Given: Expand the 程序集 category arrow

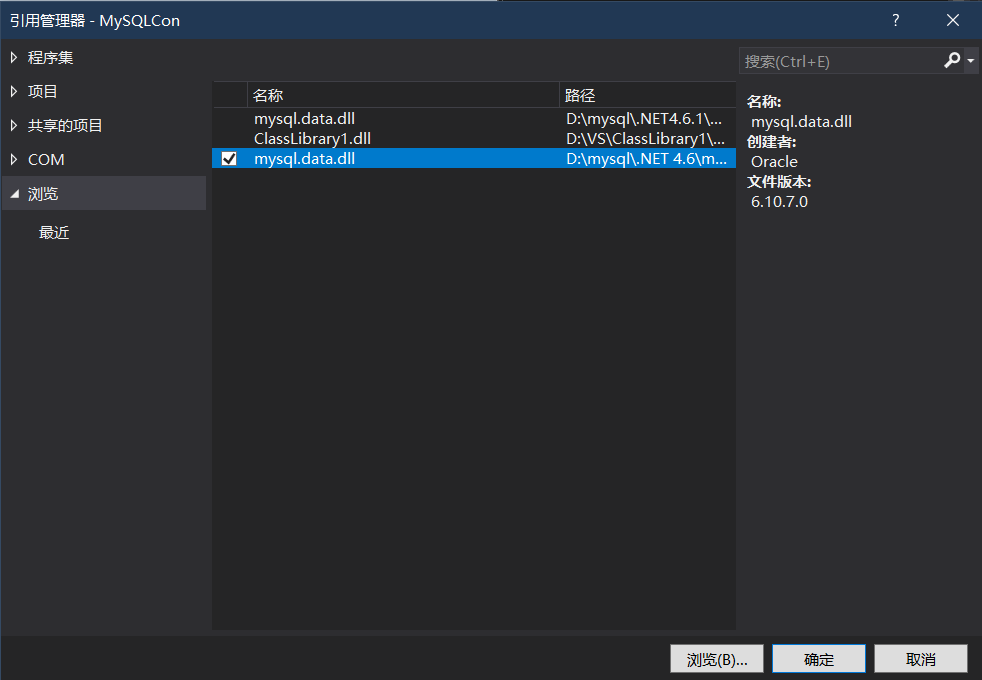Looking at the screenshot, I should tap(12, 57).
